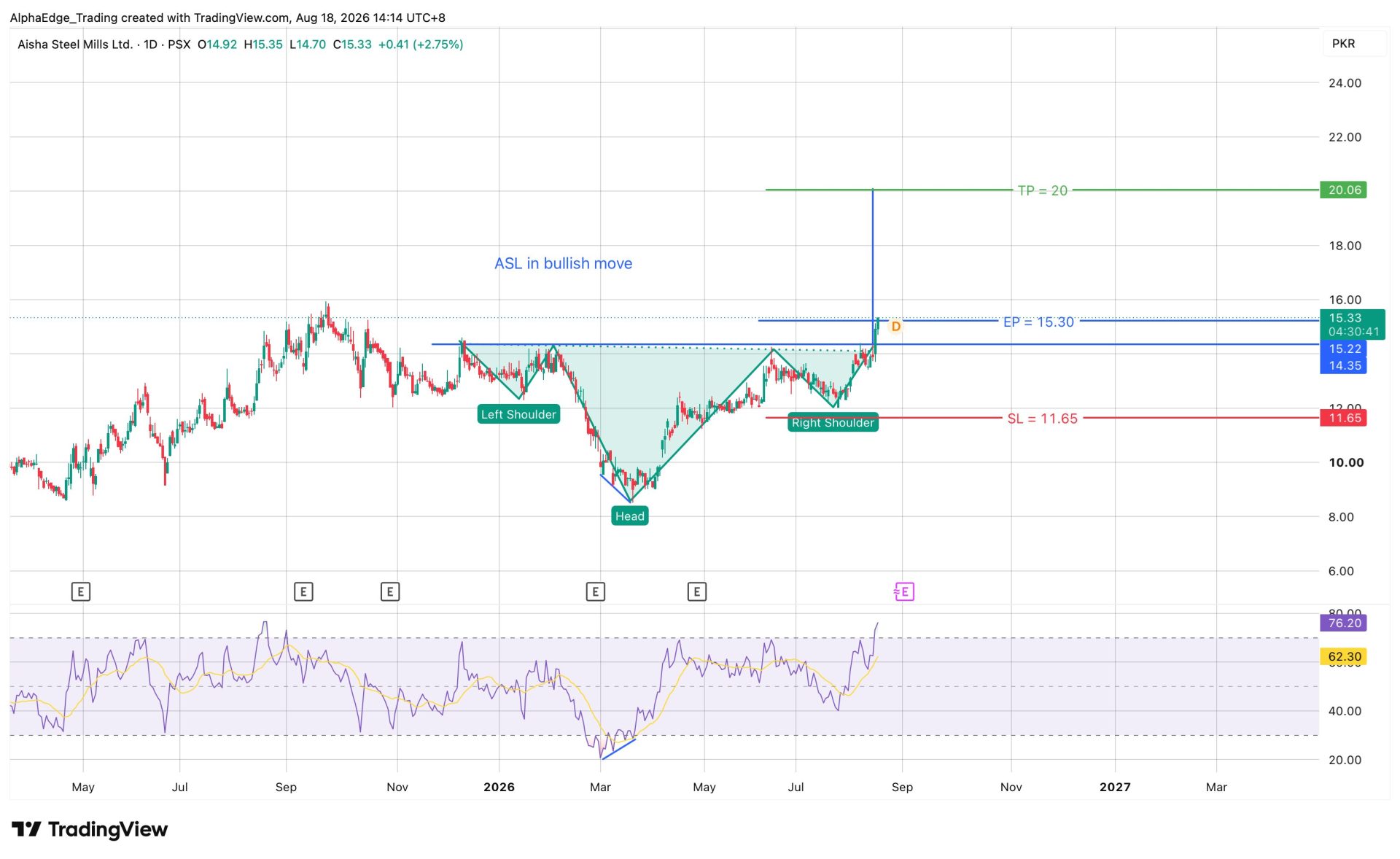Image resolution: width=1400 pixels, height=859 pixels.
Task: Click the purple upcoming earnings E marker
Action: point(904,591)
